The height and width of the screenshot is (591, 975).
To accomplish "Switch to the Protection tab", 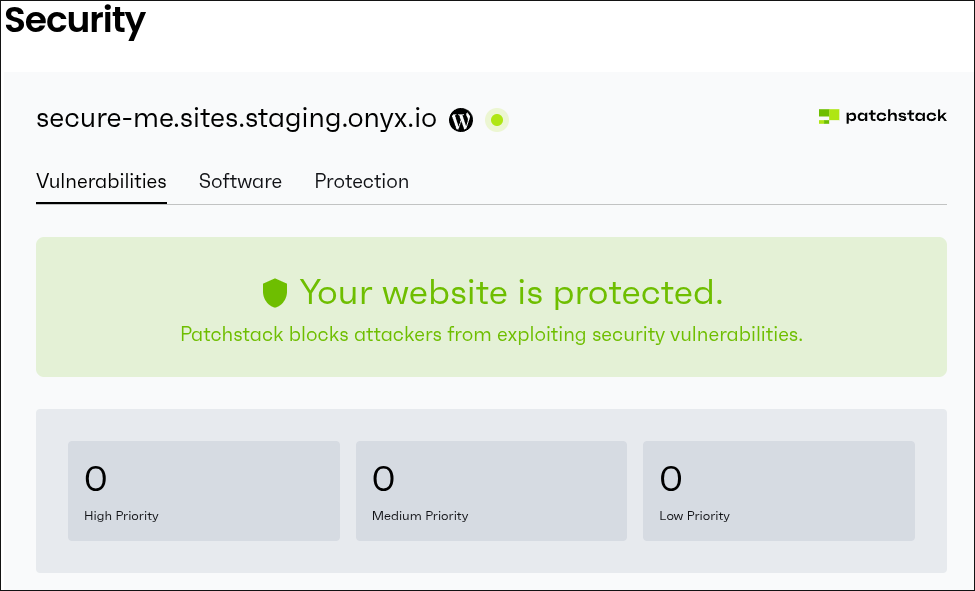I will click(361, 181).
